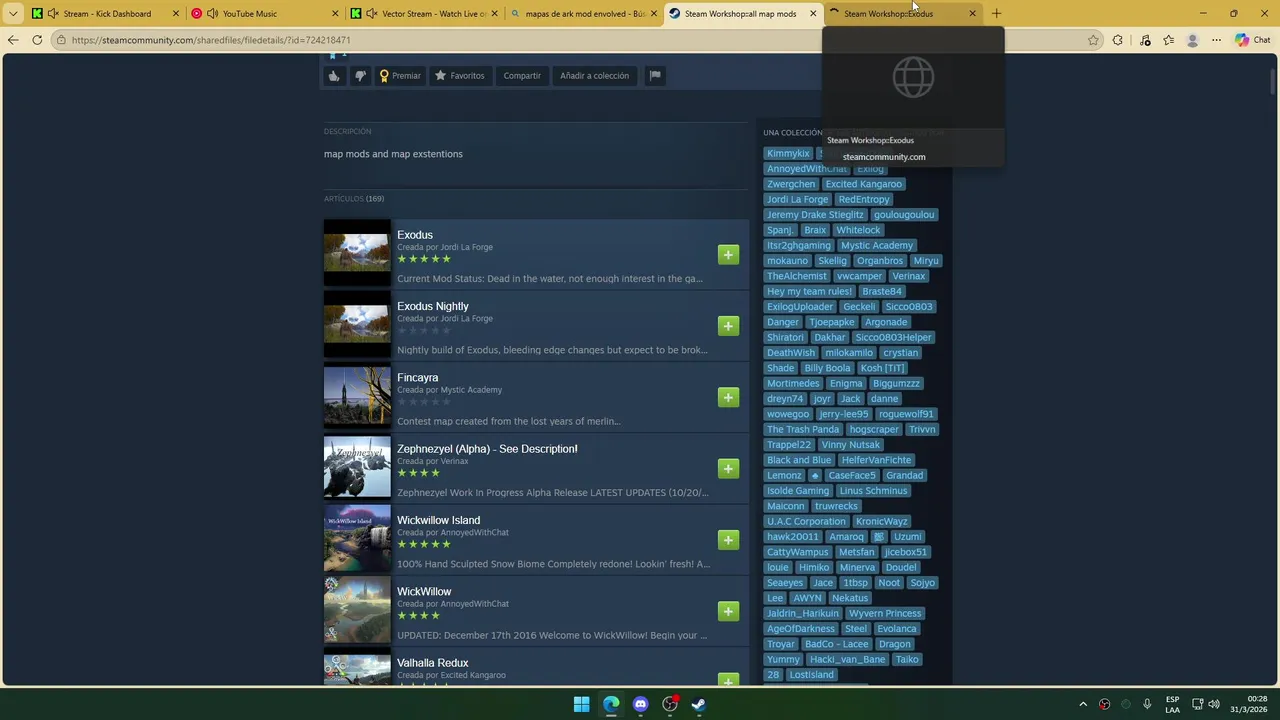The image size is (1280, 720).
Task: Open Steam from the taskbar
Action: point(699,704)
